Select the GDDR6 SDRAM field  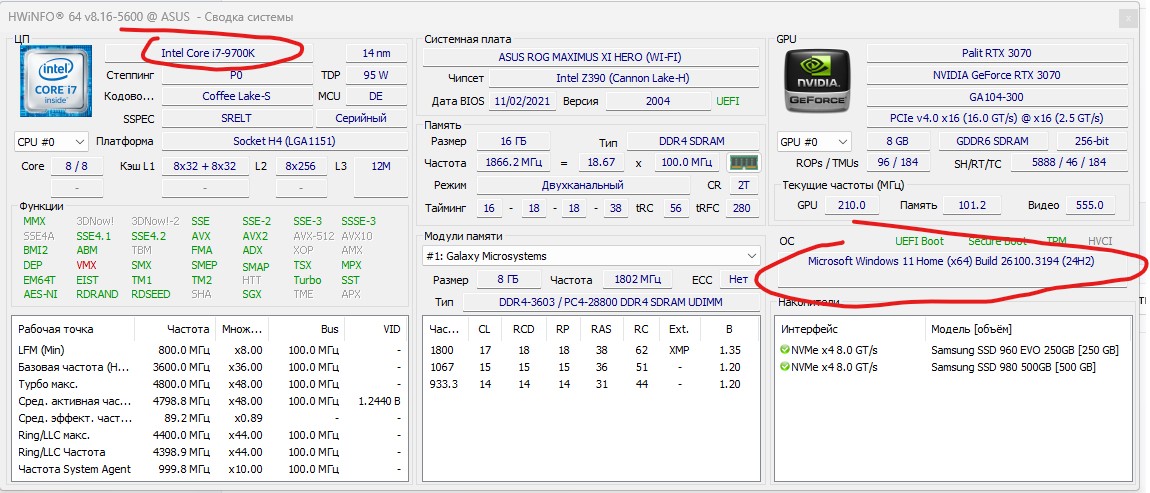click(992, 141)
